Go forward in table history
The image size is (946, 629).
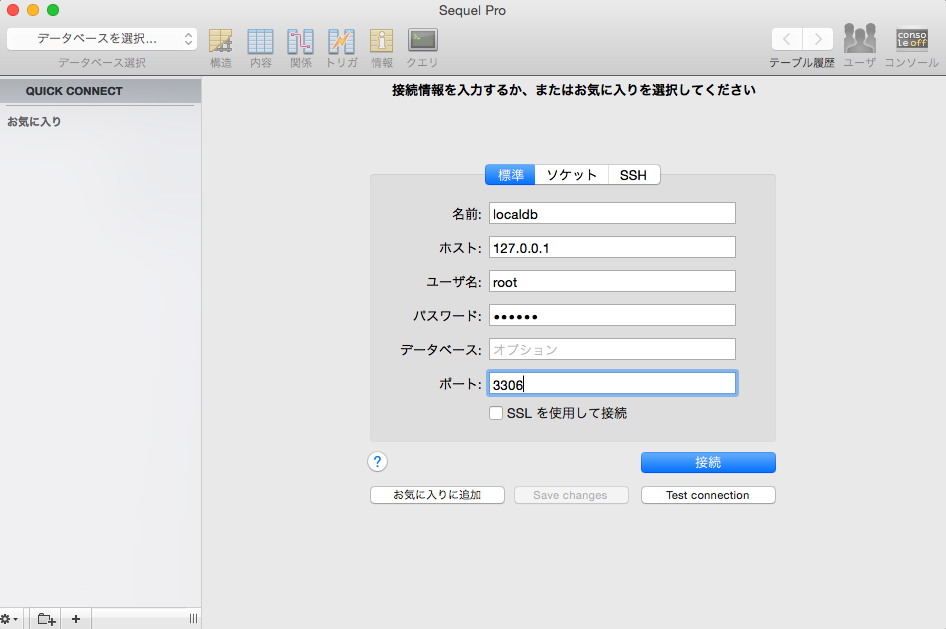coord(818,39)
